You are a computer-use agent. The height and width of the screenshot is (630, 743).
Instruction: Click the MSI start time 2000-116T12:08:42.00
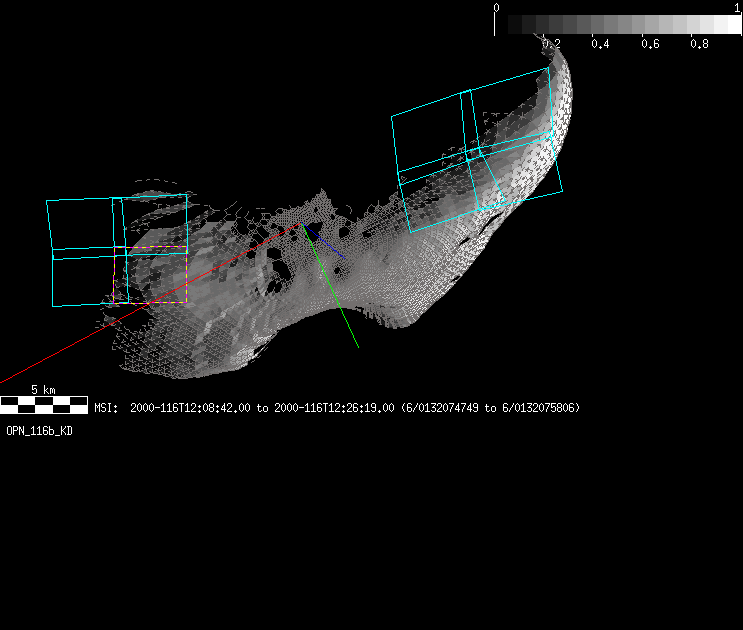click(x=190, y=408)
